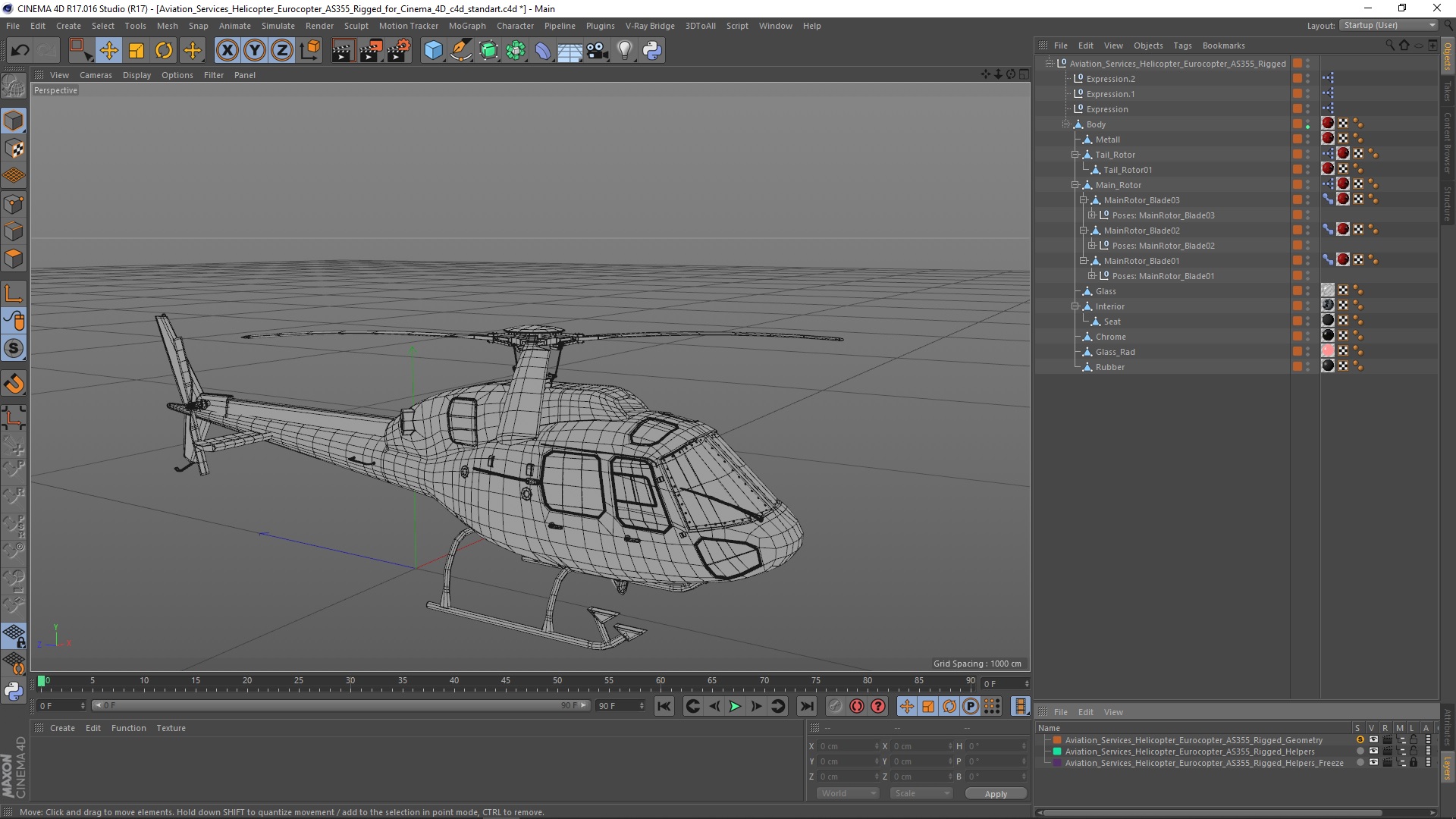The height and width of the screenshot is (819, 1456).
Task: Select Polygons mode in left toolbar
Action: click(x=14, y=259)
